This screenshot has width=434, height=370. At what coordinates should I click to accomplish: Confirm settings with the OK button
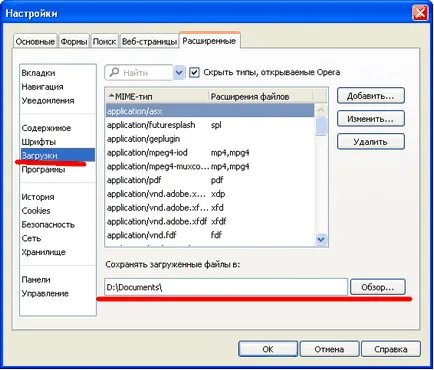click(x=268, y=349)
